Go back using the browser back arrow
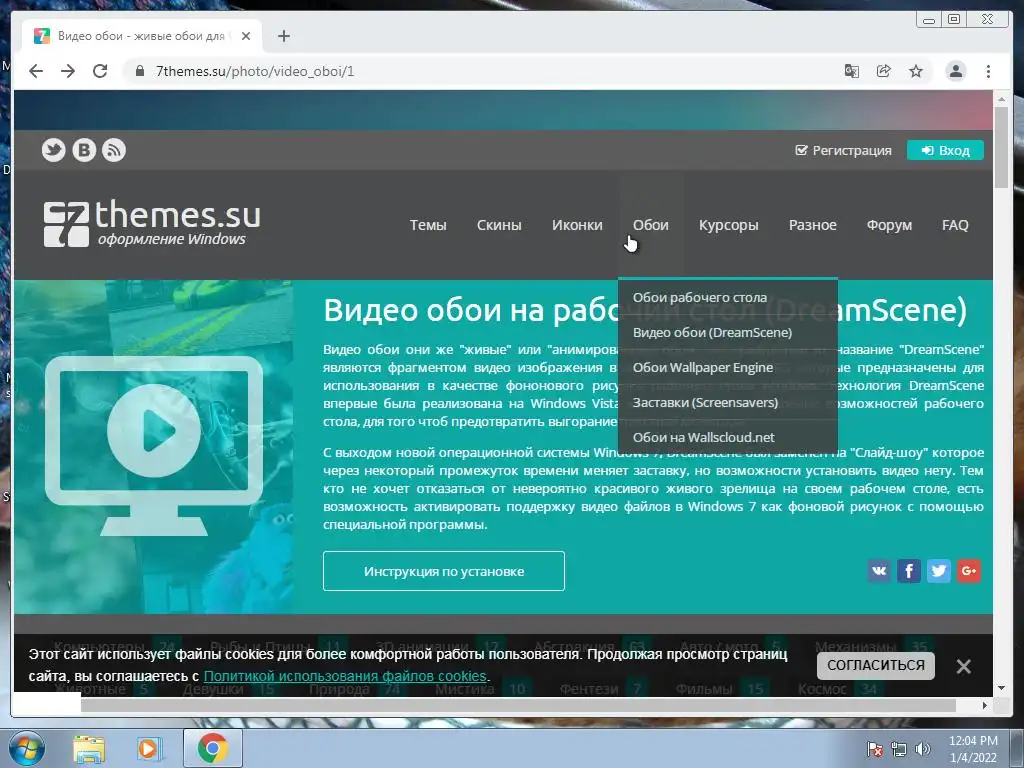The image size is (1024, 768). (x=36, y=71)
